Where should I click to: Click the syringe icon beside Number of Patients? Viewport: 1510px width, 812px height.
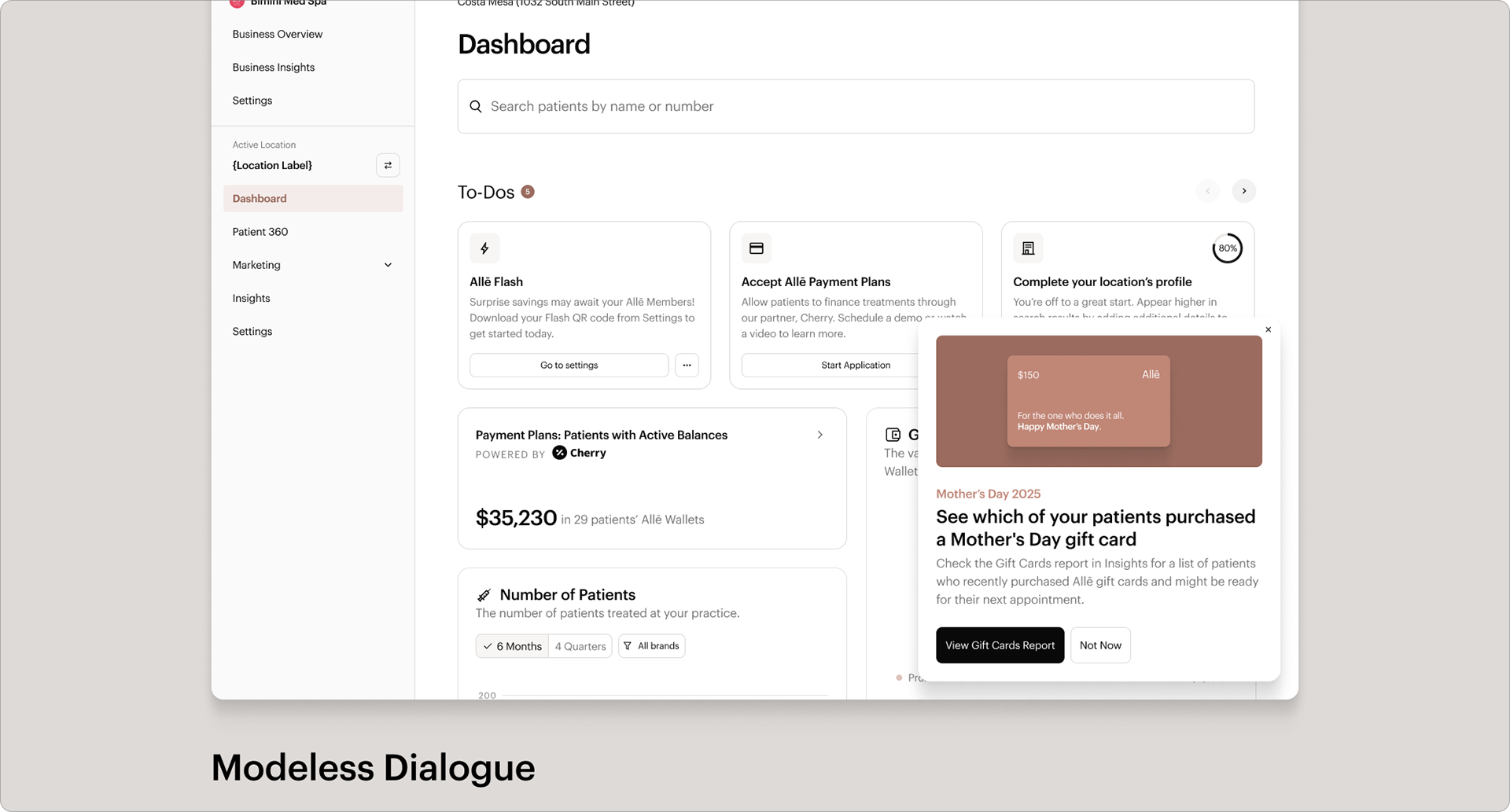pos(484,595)
